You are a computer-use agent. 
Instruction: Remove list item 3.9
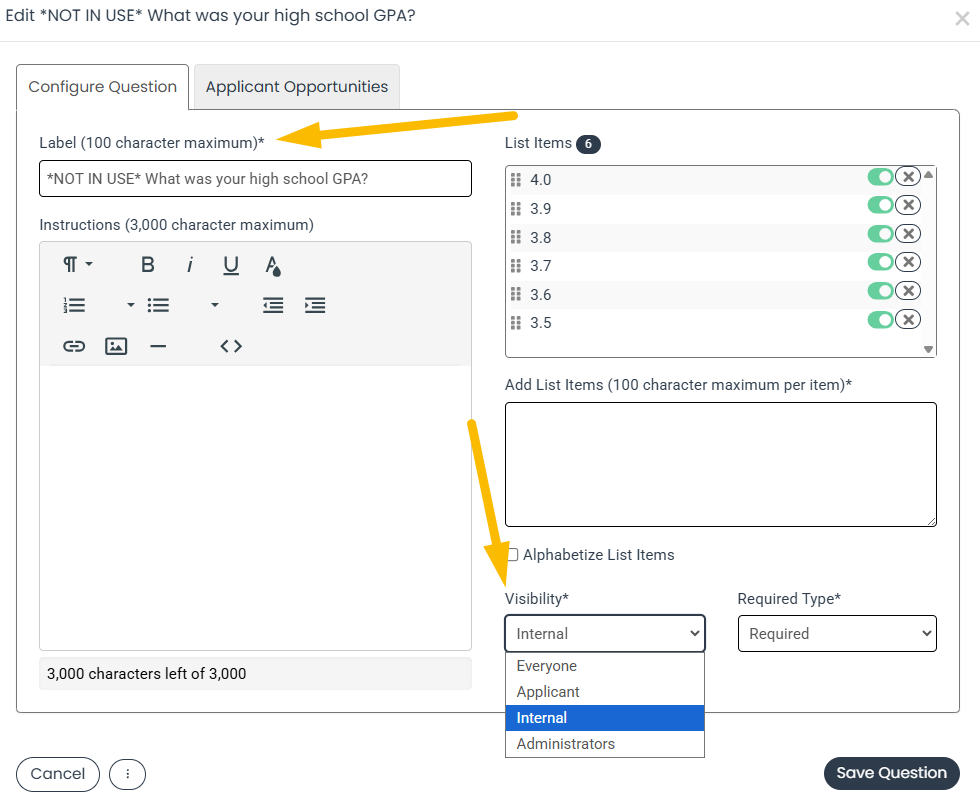tap(908, 205)
